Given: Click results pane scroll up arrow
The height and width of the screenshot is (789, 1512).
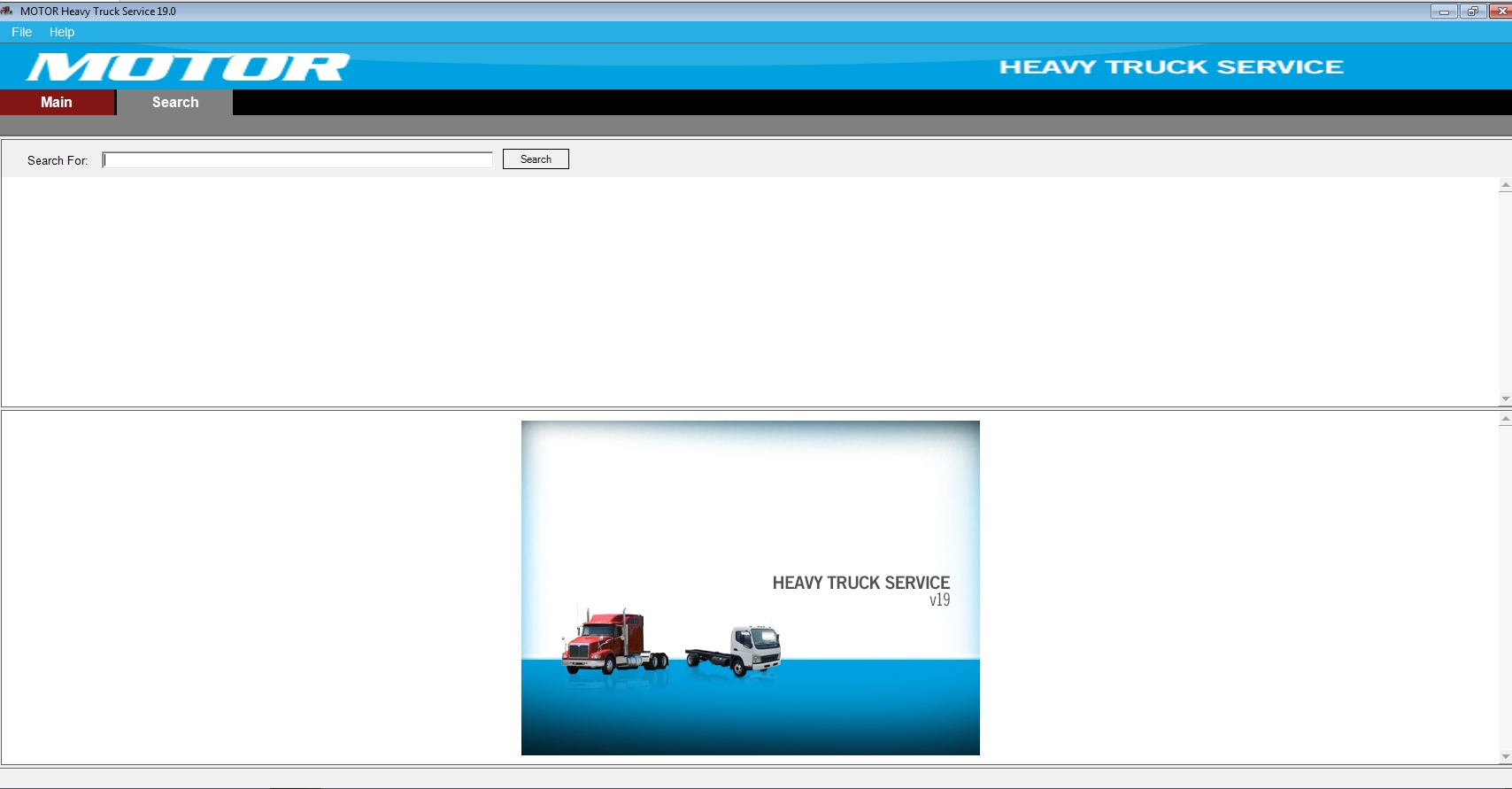Looking at the screenshot, I should pos(1505,186).
